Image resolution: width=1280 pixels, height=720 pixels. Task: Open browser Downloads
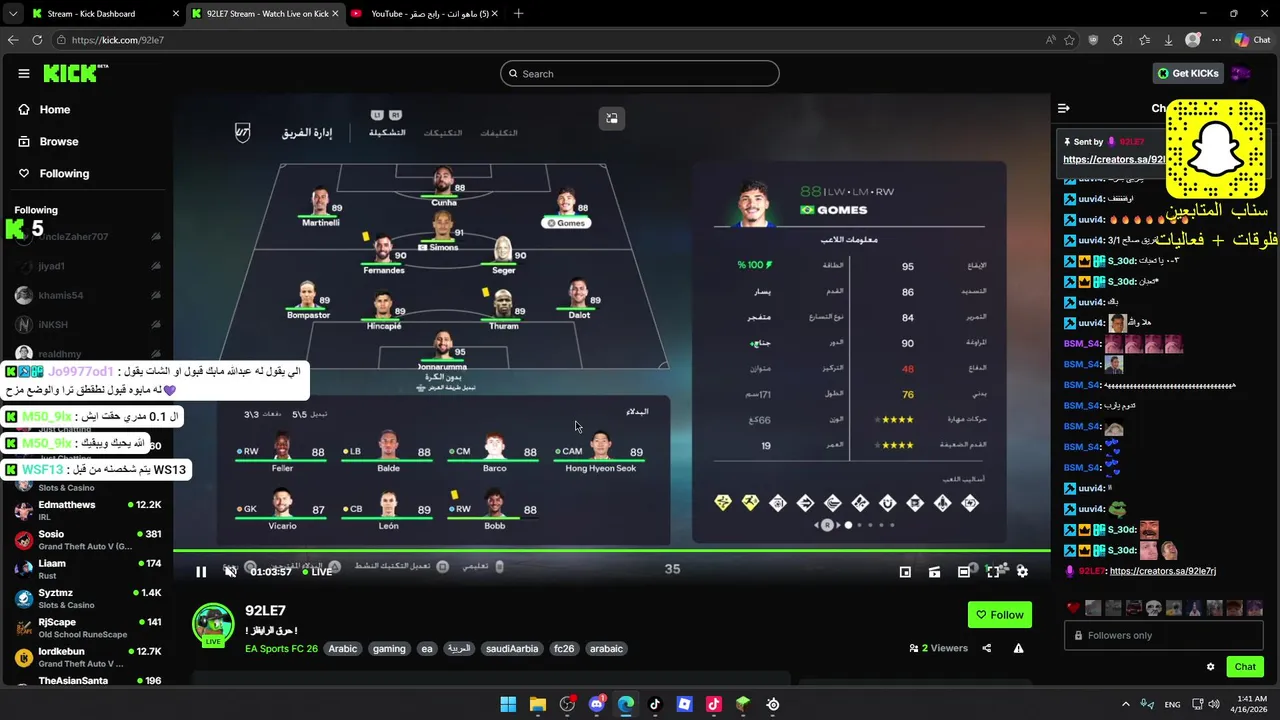point(1168,40)
